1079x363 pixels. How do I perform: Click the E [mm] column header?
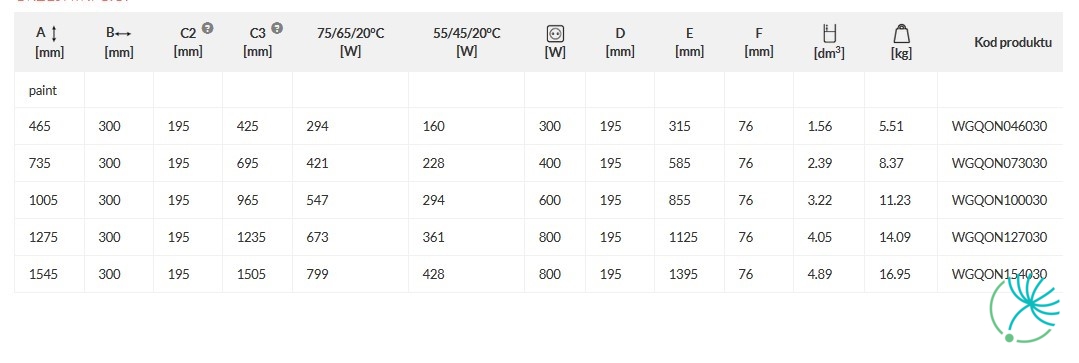click(689, 43)
